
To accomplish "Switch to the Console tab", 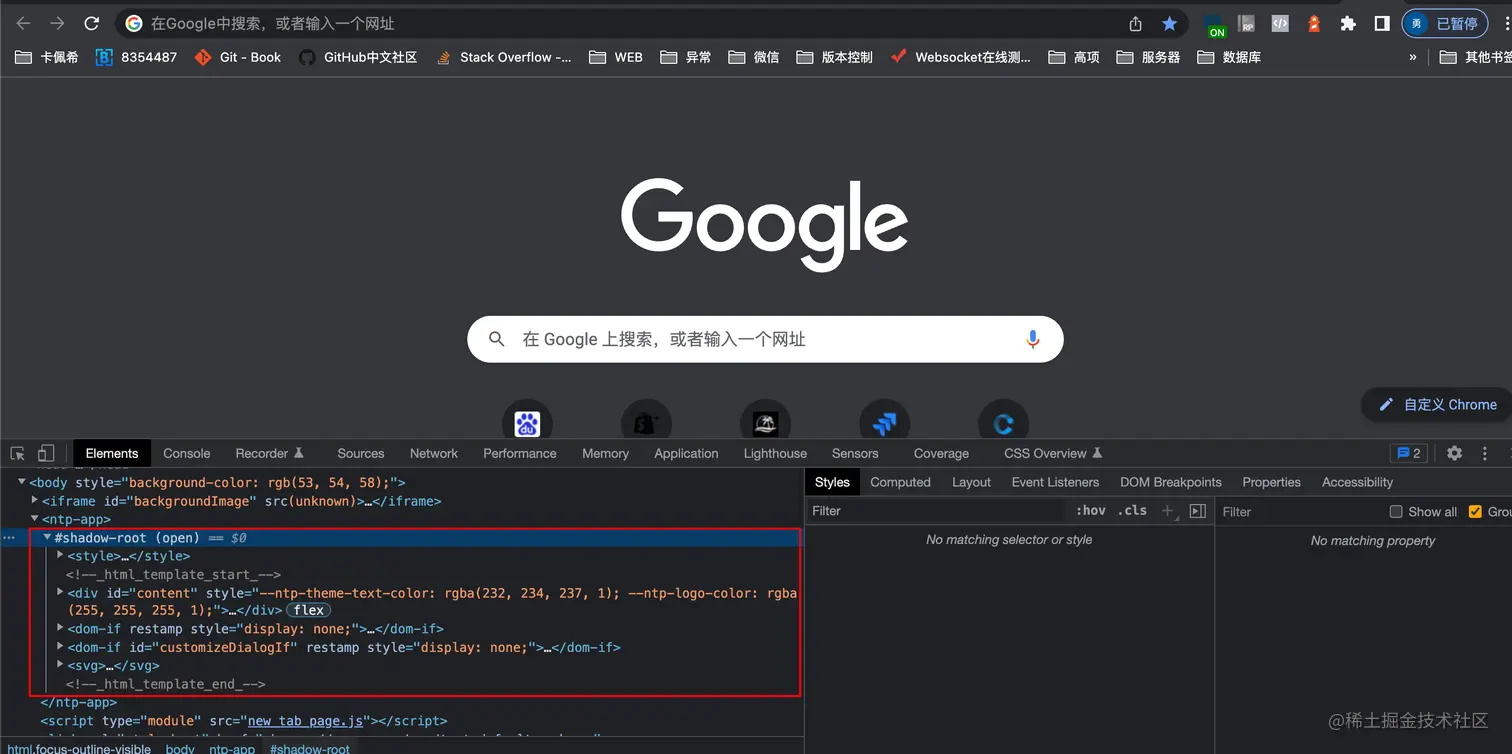I will coord(187,453).
